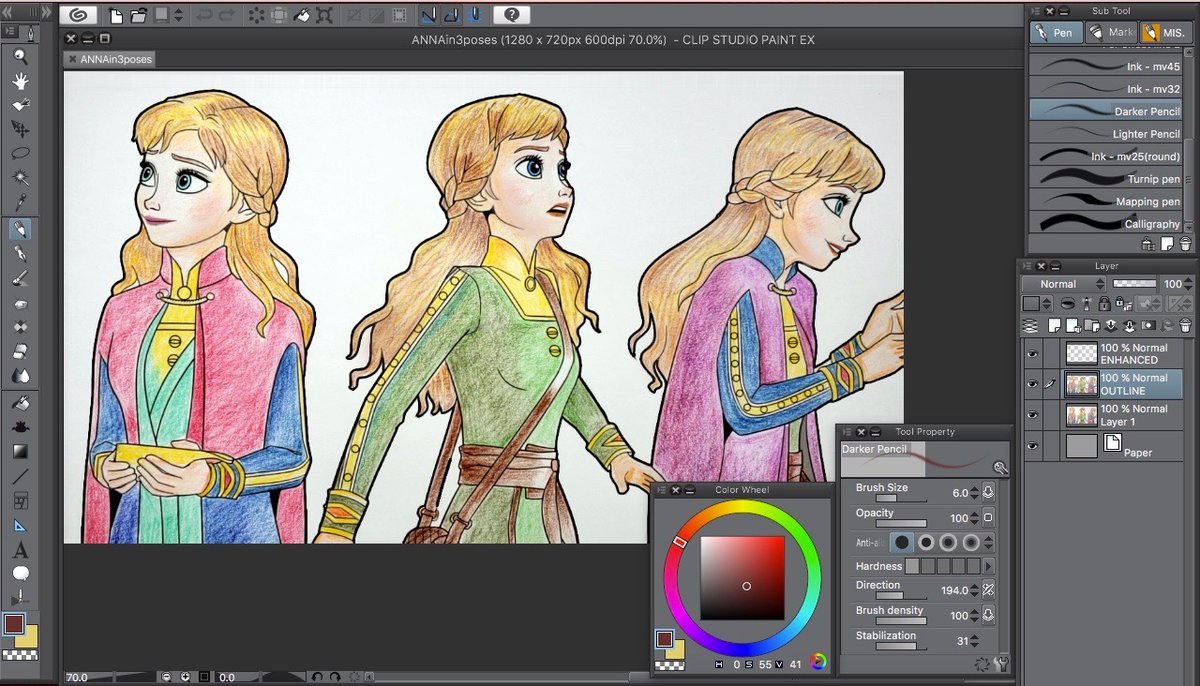This screenshot has height=686, width=1200.
Task: Select the first anti-aliasing option (None)
Action: [x=903, y=543]
